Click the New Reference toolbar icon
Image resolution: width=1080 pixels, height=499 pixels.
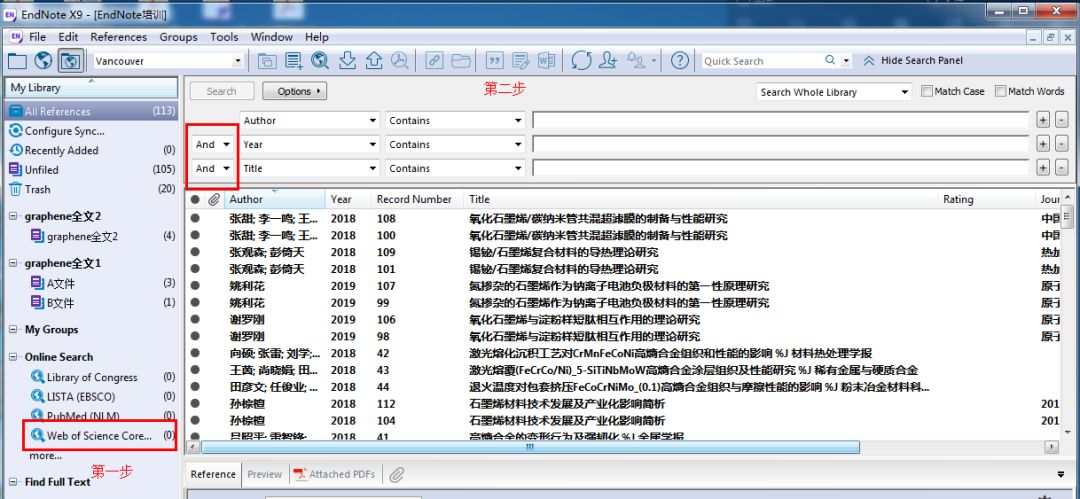tap(294, 61)
